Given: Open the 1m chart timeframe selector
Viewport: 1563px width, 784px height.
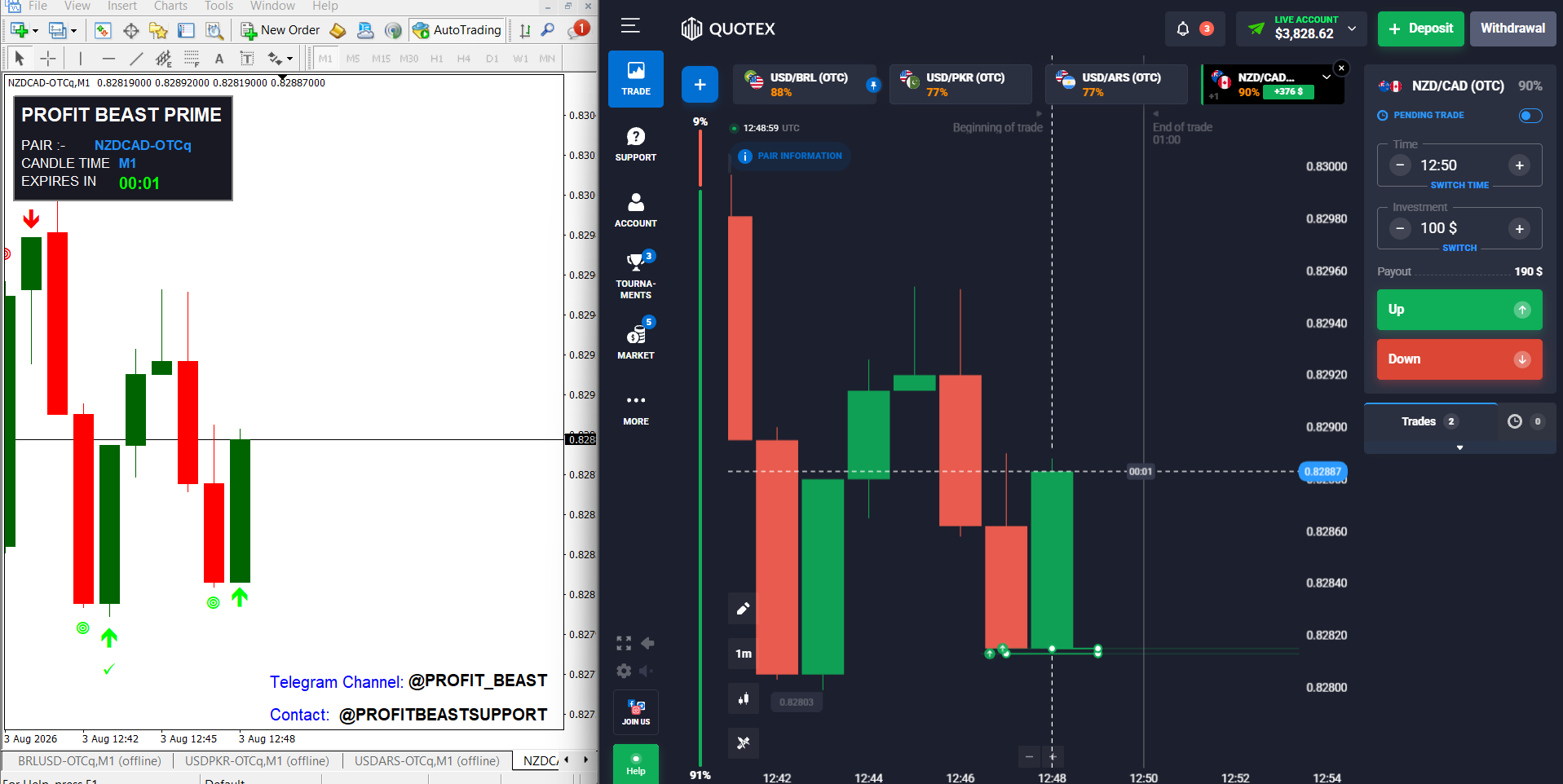Looking at the screenshot, I should [x=743, y=654].
